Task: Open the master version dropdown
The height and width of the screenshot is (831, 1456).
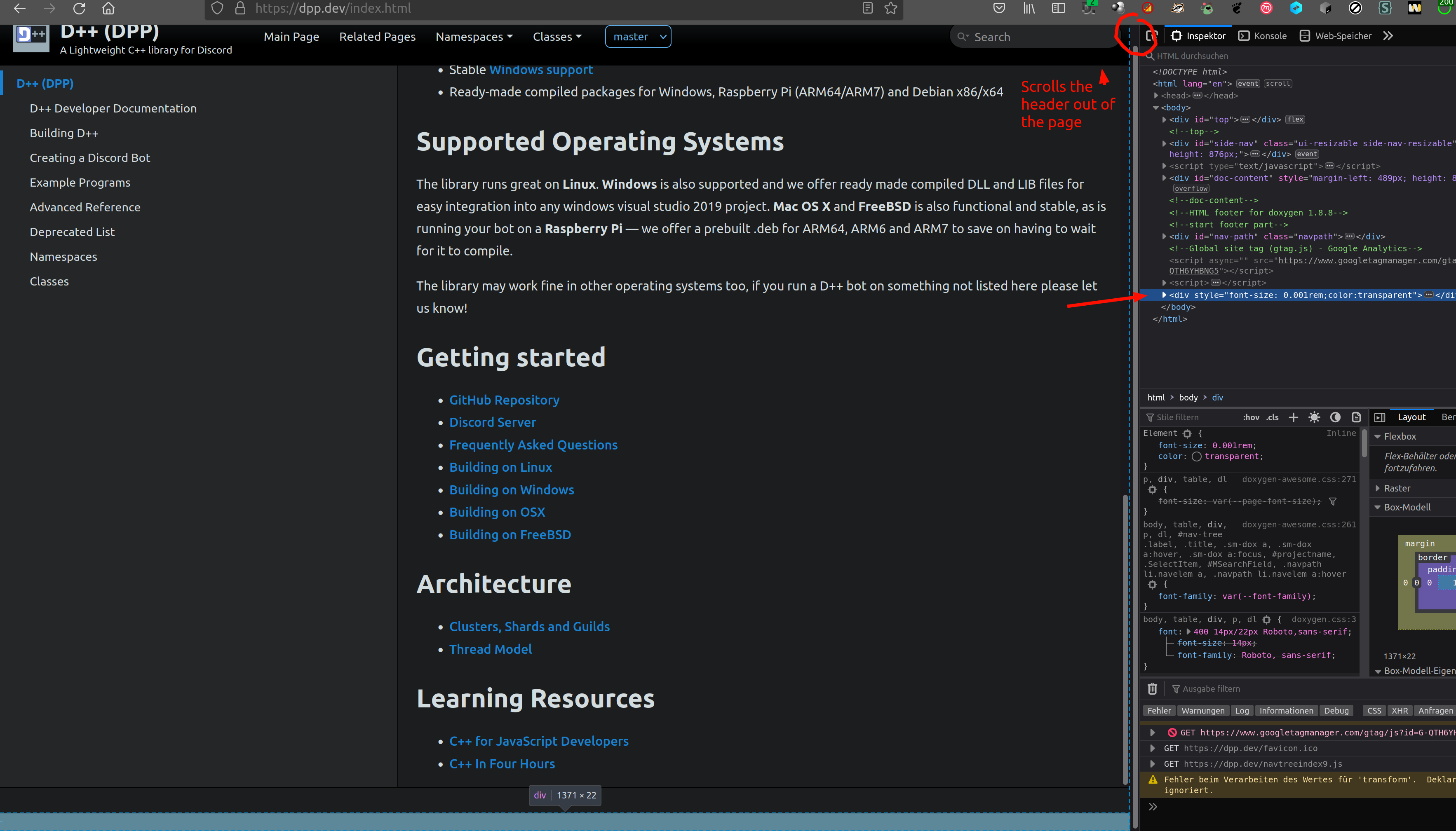Action: 638,37
